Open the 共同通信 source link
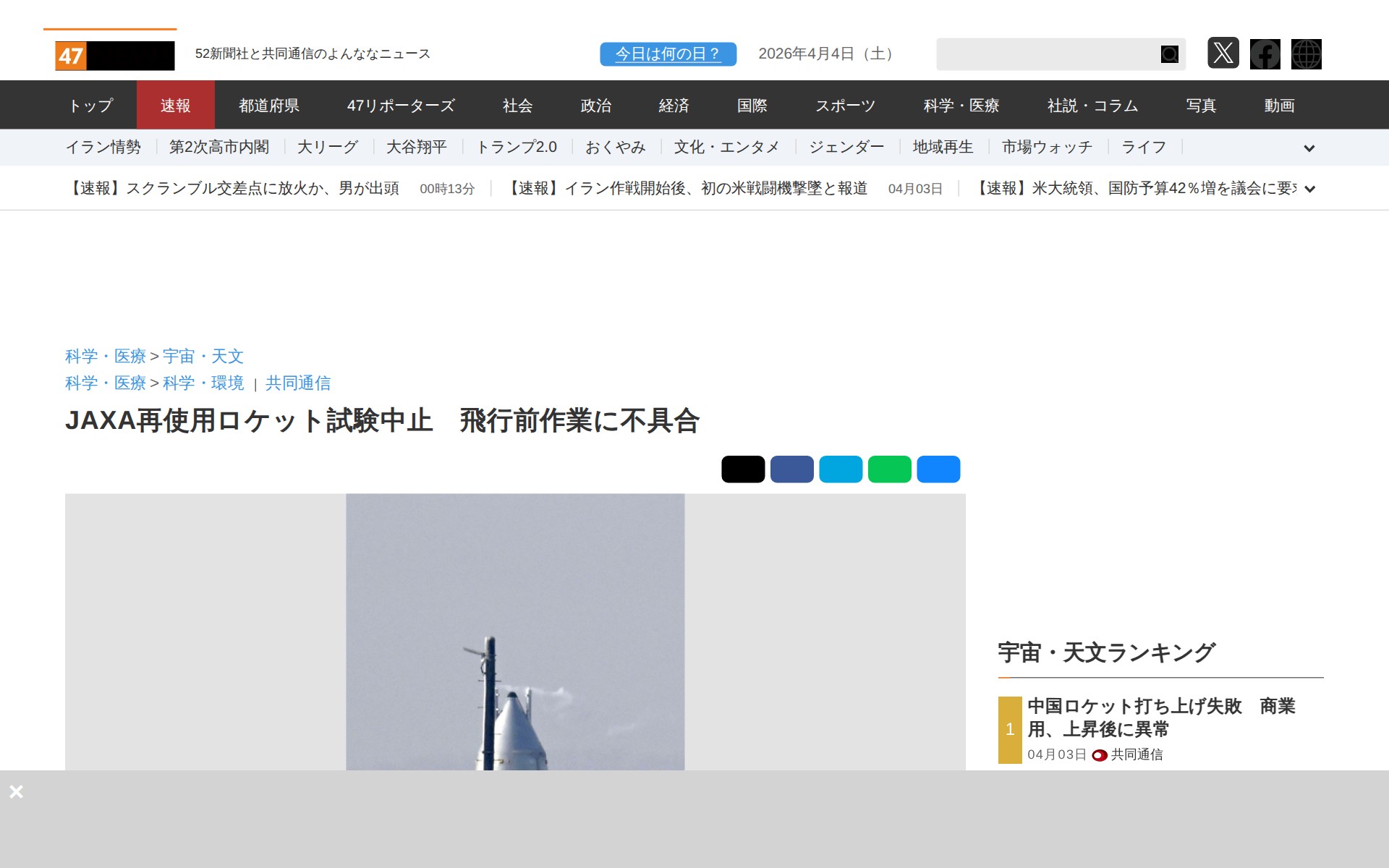Viewport: 1389px width, 868px height. pos(297,383)
